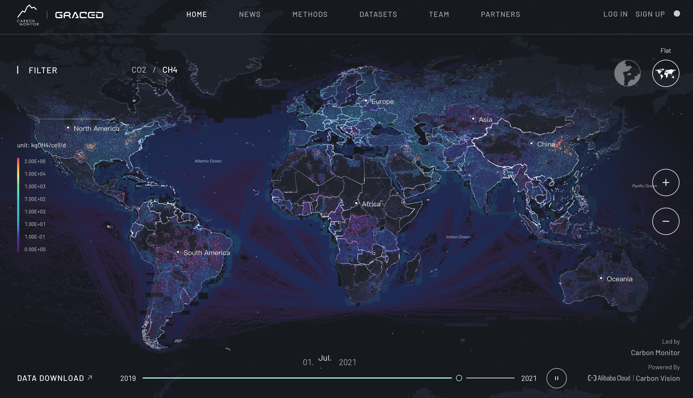Zoom in with the plus button

click(x=666, y=182)
